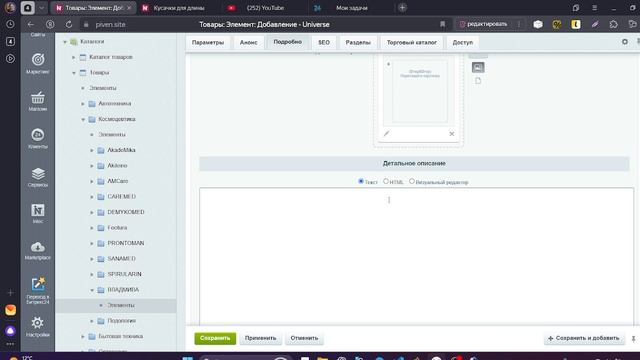Open Переход в Битрикс24 sidebar item
The width and height of the screenshot is (640, 360).
click(38, 290)
